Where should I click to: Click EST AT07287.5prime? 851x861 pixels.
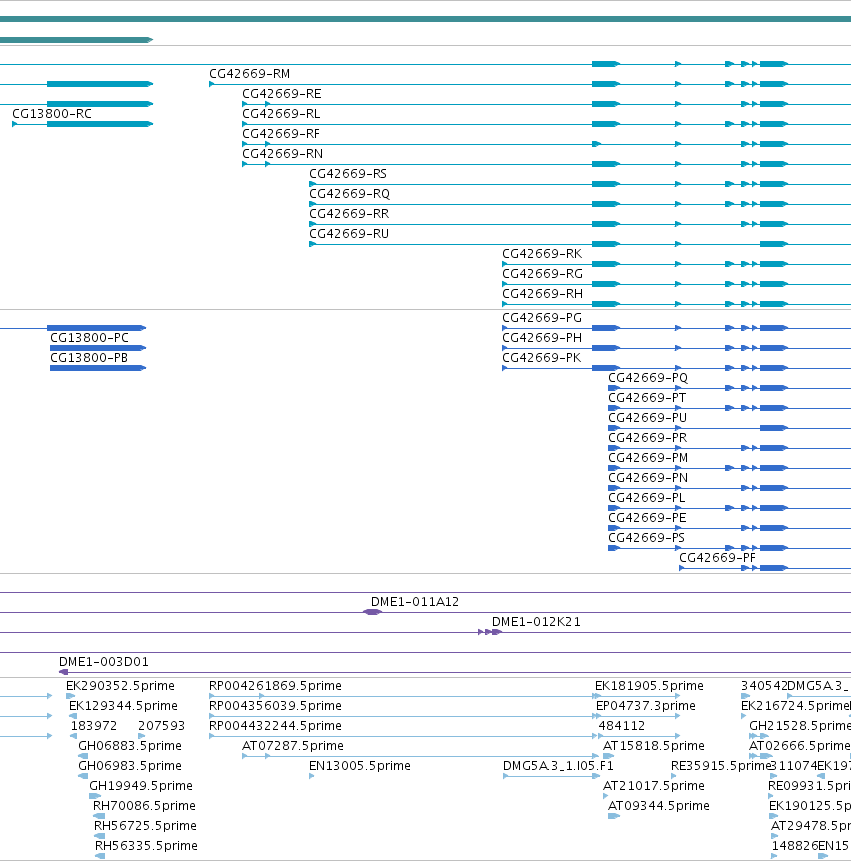pyautogui.click(x=293, y=746)
